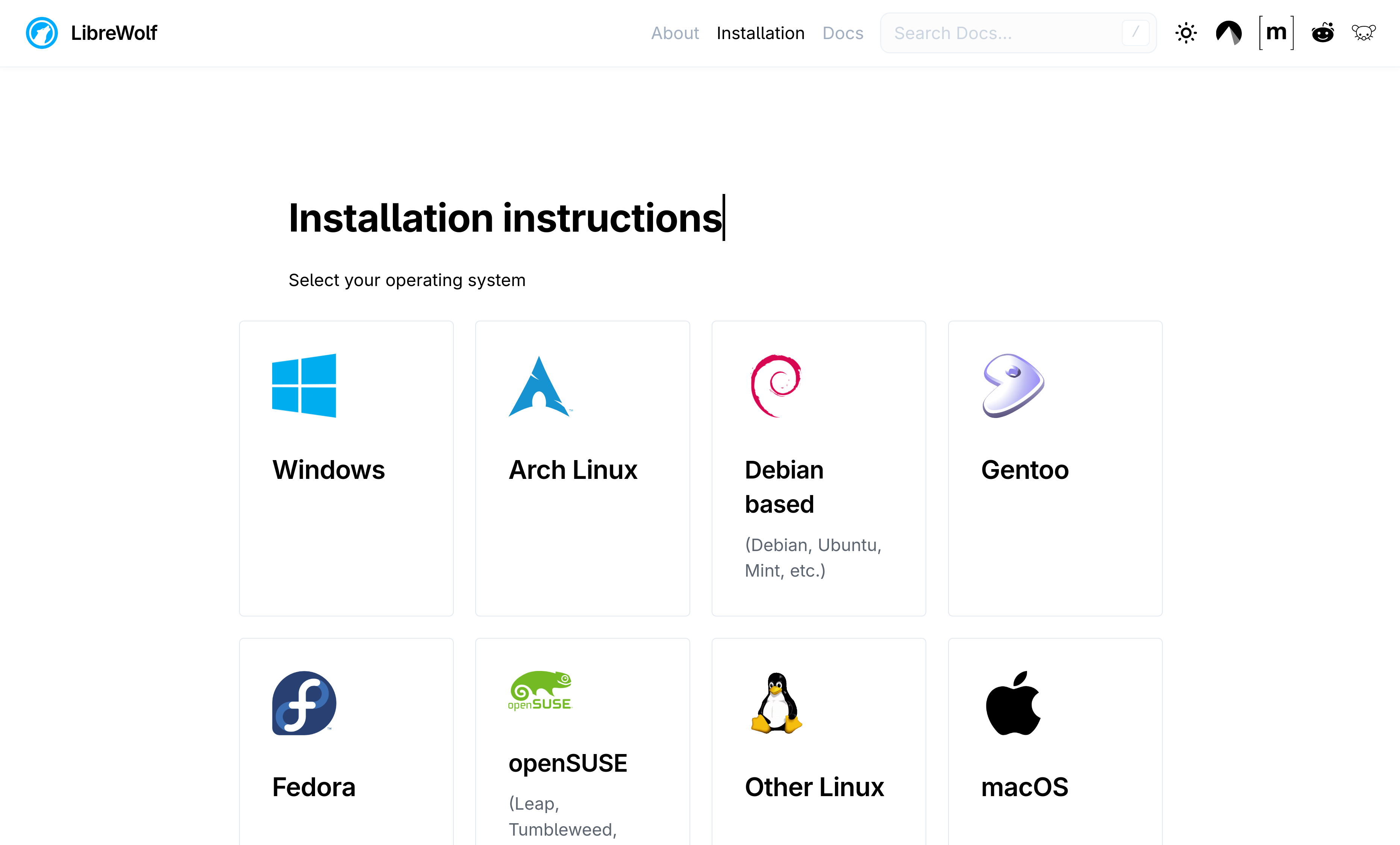This screenshot has width=1400, height=845.
Task: Click the Windows logo icon
Action: coord(304,386)
